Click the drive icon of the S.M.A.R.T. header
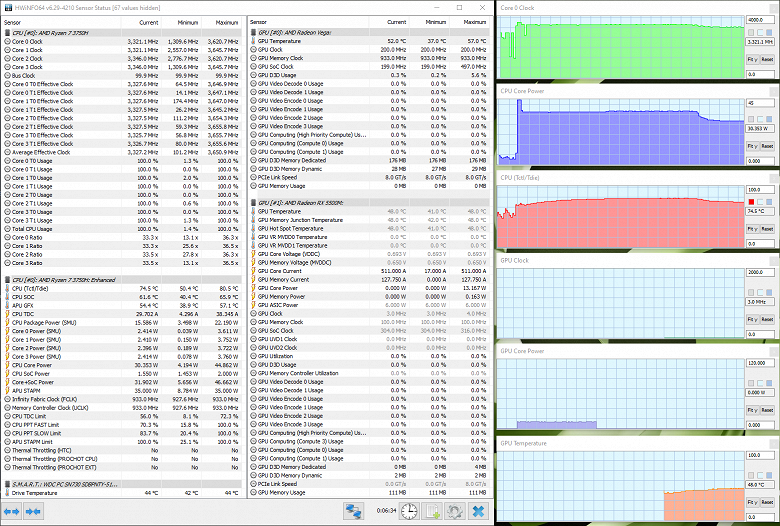Image resolution: width=780 pixels, height=526 pixels. point(7,484)
